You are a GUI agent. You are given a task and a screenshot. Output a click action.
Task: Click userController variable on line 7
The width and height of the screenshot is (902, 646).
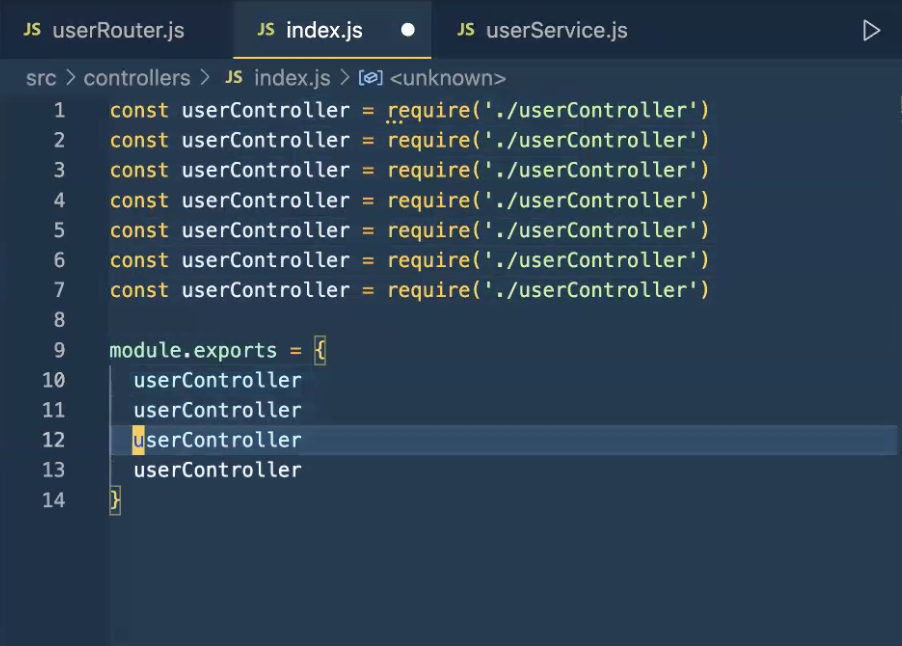click(x=266, y=289)
